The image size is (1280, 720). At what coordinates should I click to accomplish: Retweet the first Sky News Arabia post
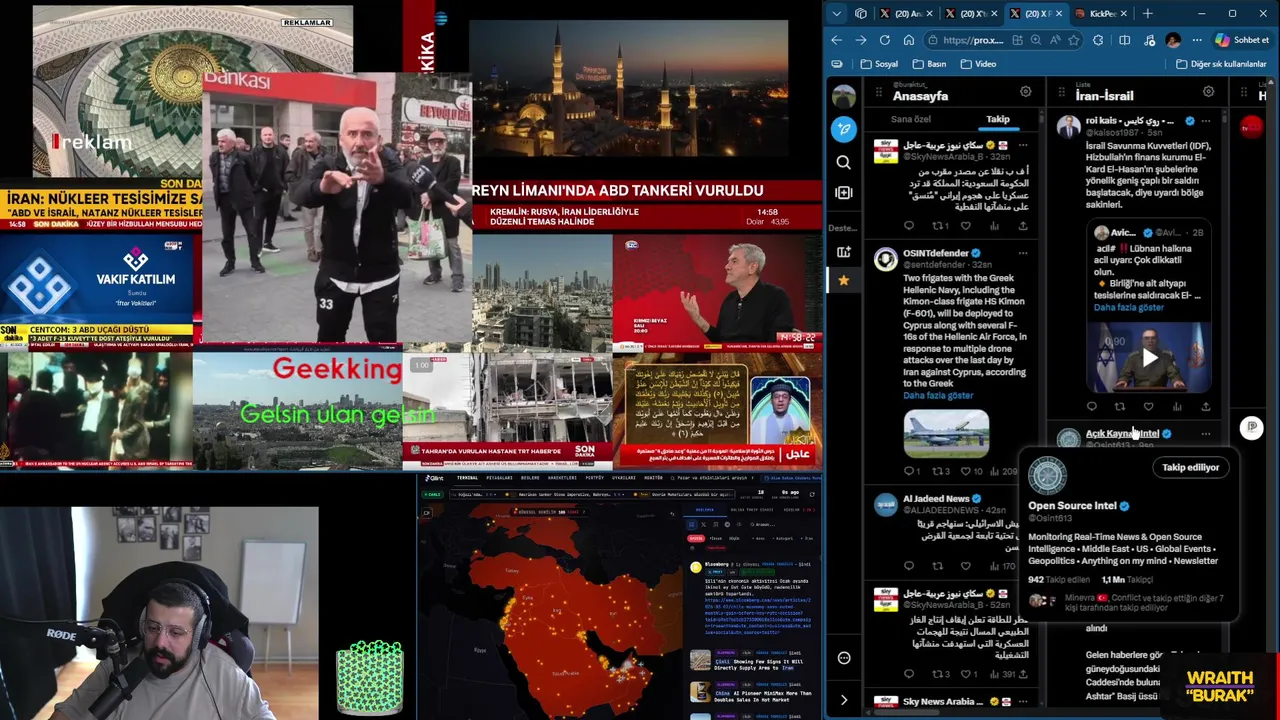[x=938, y=226]
